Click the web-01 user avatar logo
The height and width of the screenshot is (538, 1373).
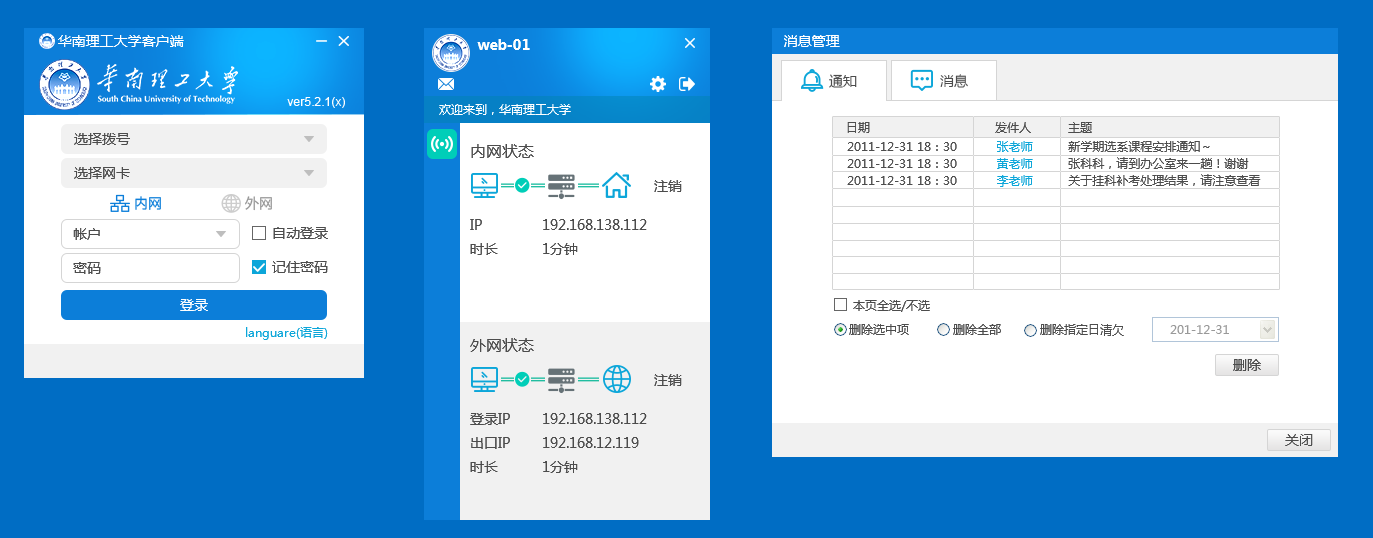click(451, 52)
